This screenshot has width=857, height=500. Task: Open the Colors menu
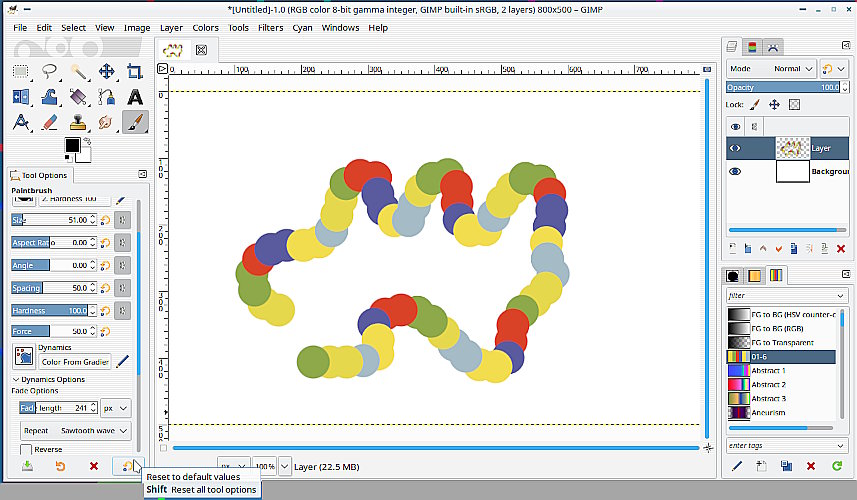[x=205, y=28]
